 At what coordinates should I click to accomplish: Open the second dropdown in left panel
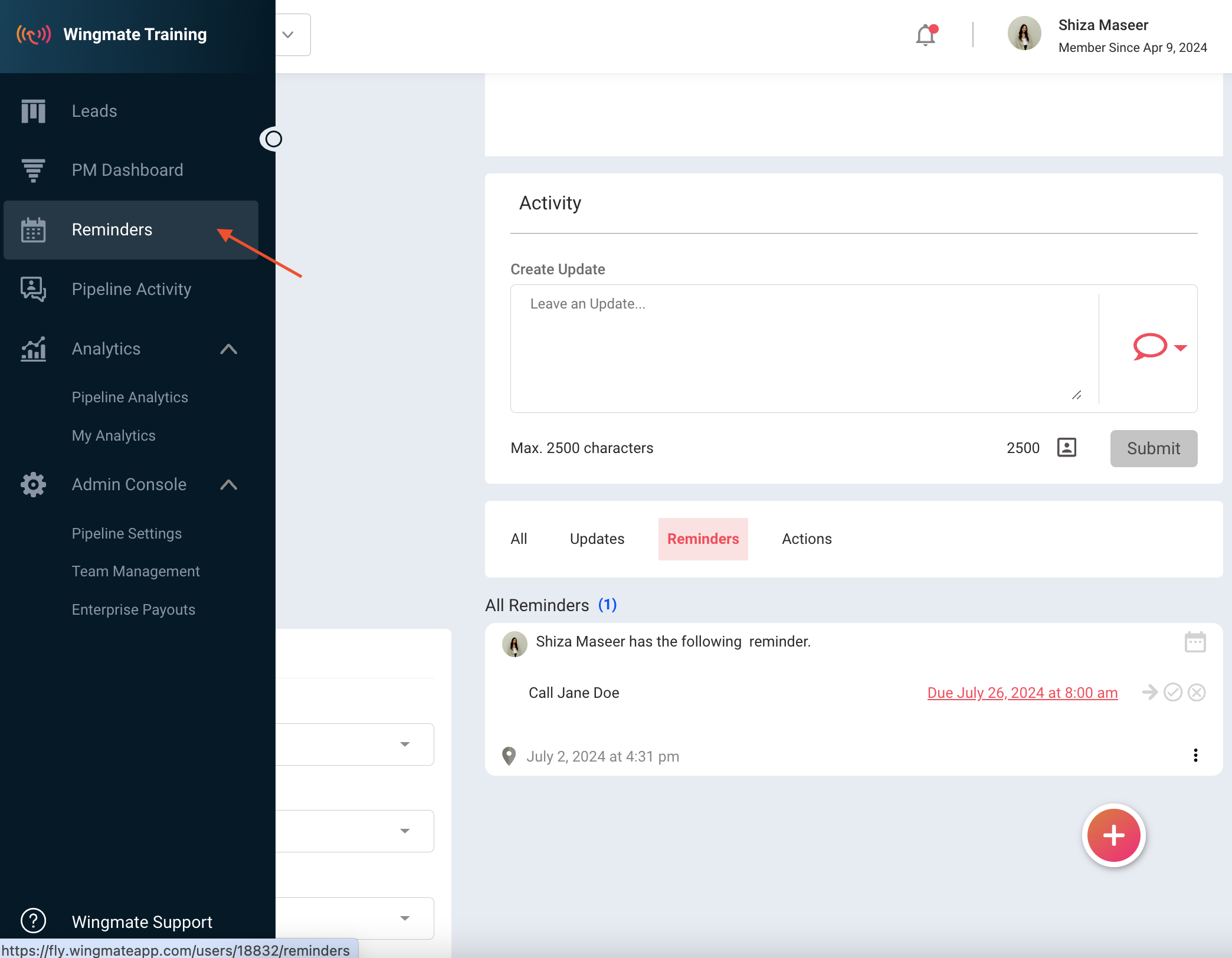coord(405,831)
